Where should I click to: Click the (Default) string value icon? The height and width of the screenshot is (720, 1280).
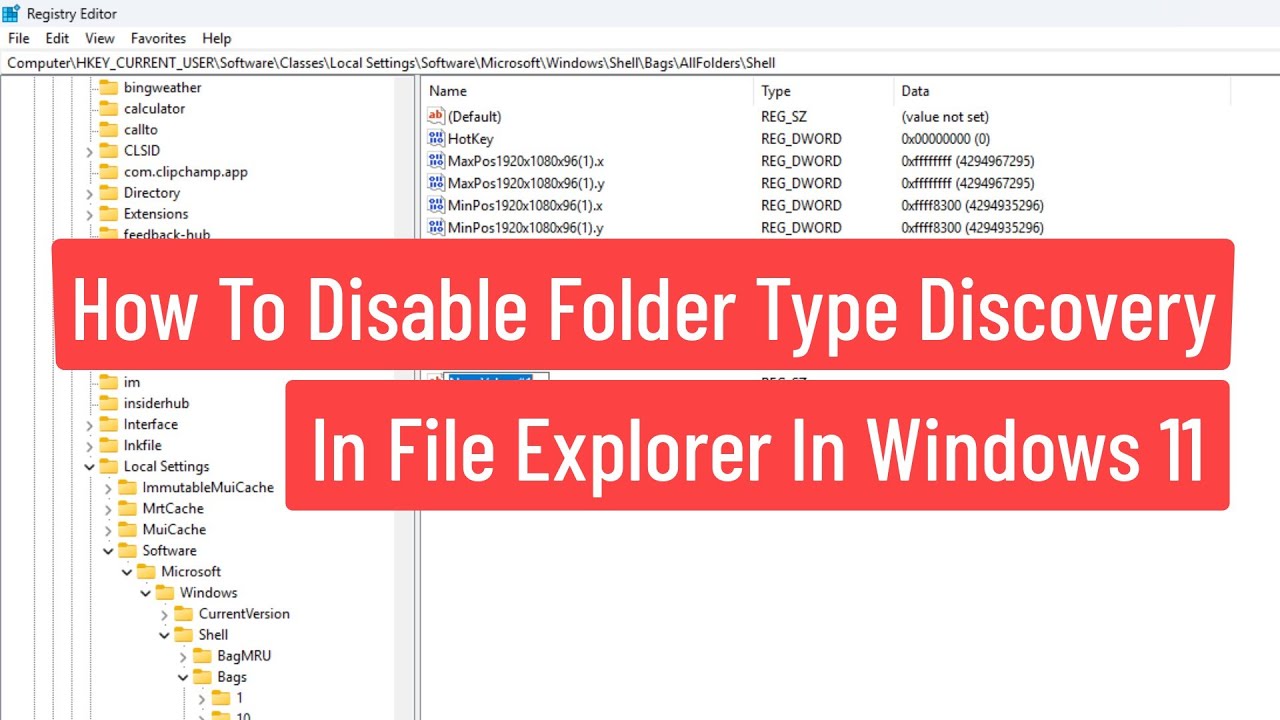(x=436, y=117)
